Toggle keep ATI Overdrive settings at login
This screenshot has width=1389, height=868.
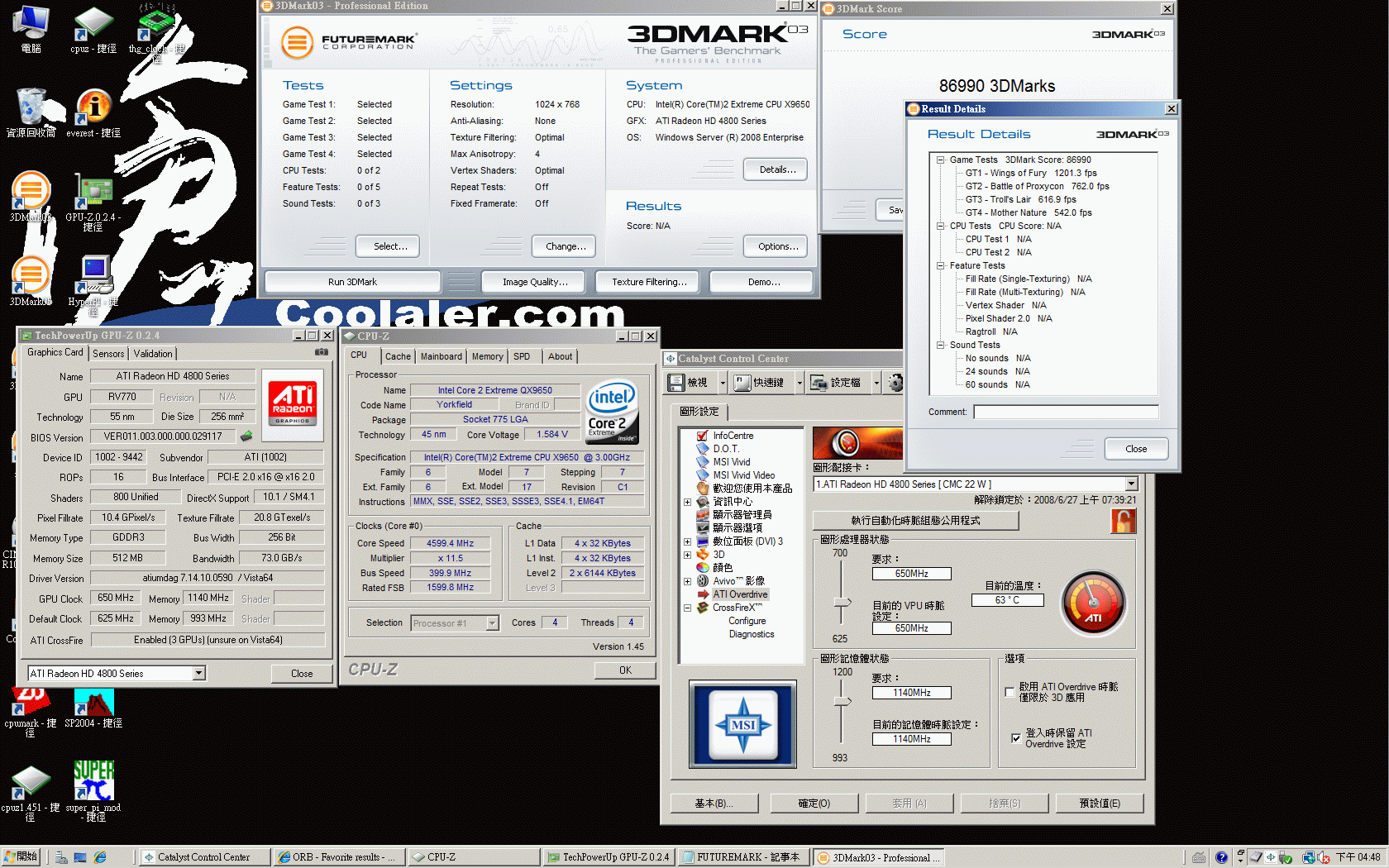[x=1016, y=738]
